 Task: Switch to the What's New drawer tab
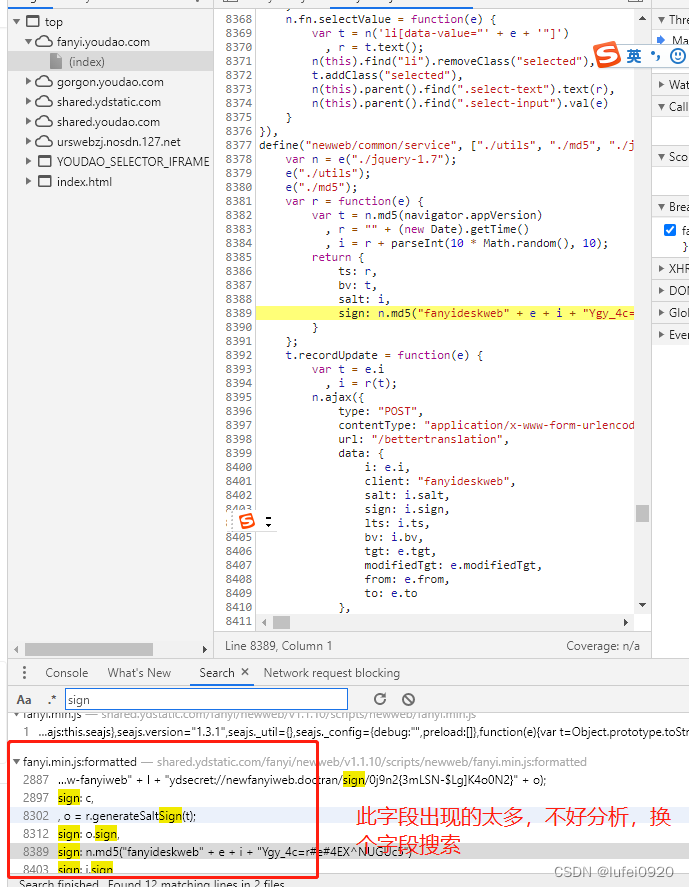[139, 673]
